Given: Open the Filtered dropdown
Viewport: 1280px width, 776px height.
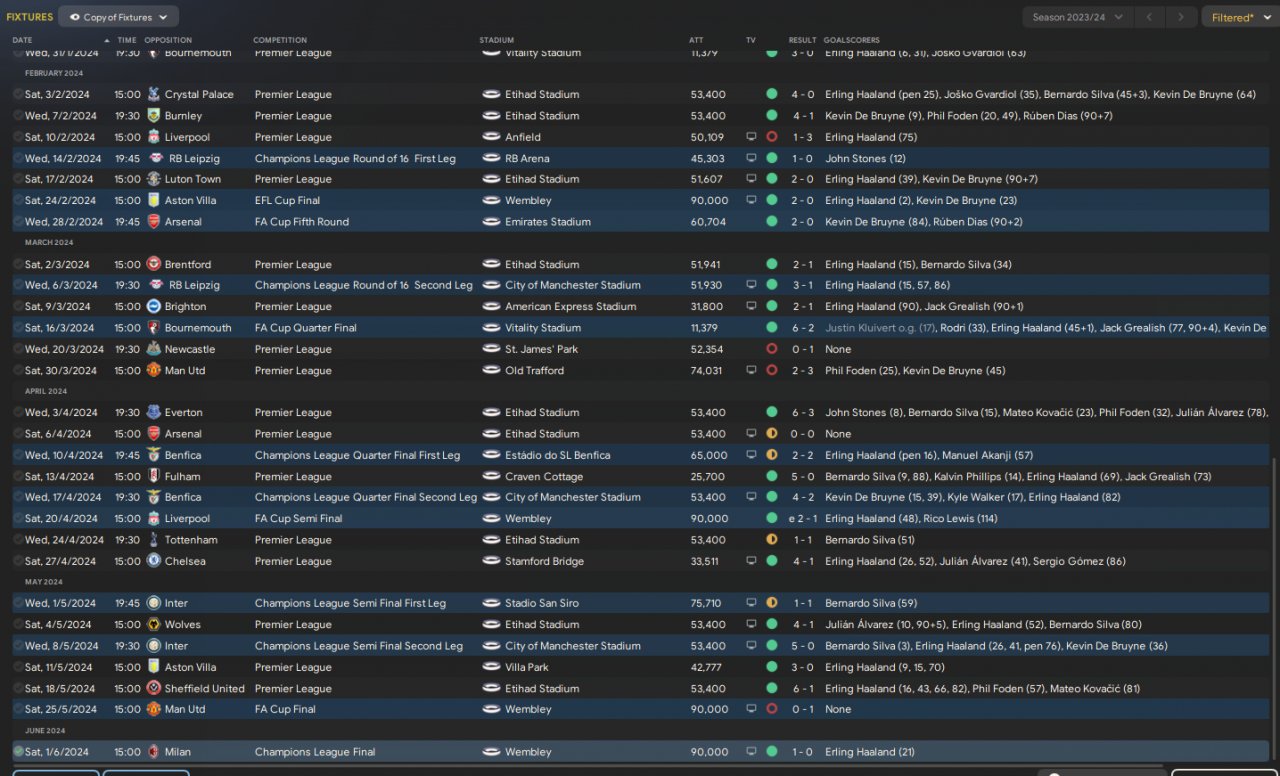Looking at the screenshot, I should (x=1239, y=17).
